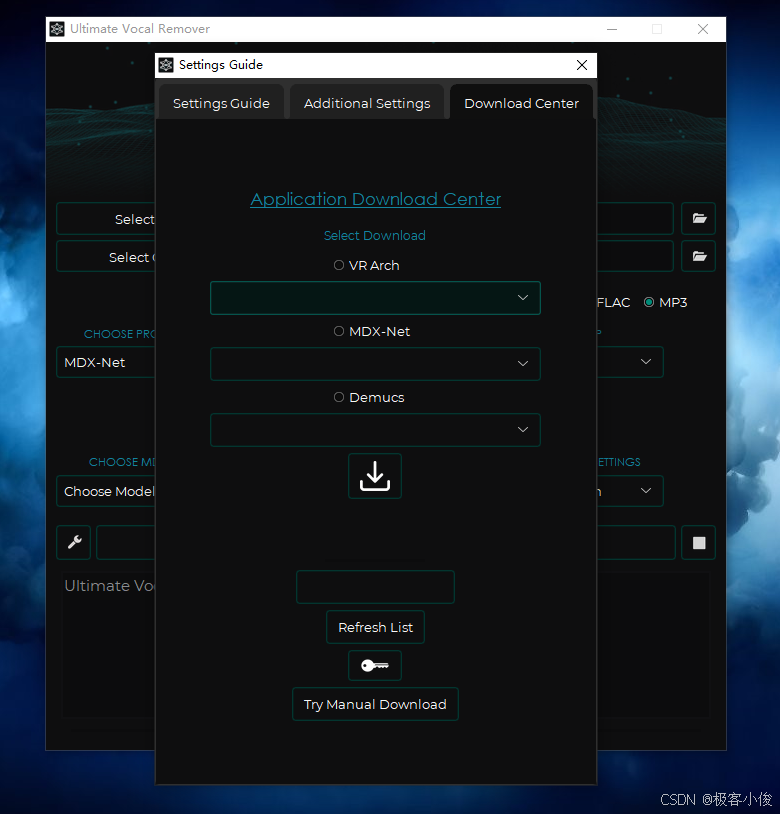Viewport: 780px width, 814px height.
Task: Switch to the Settings Guide tab
Action: click(221, 103)
